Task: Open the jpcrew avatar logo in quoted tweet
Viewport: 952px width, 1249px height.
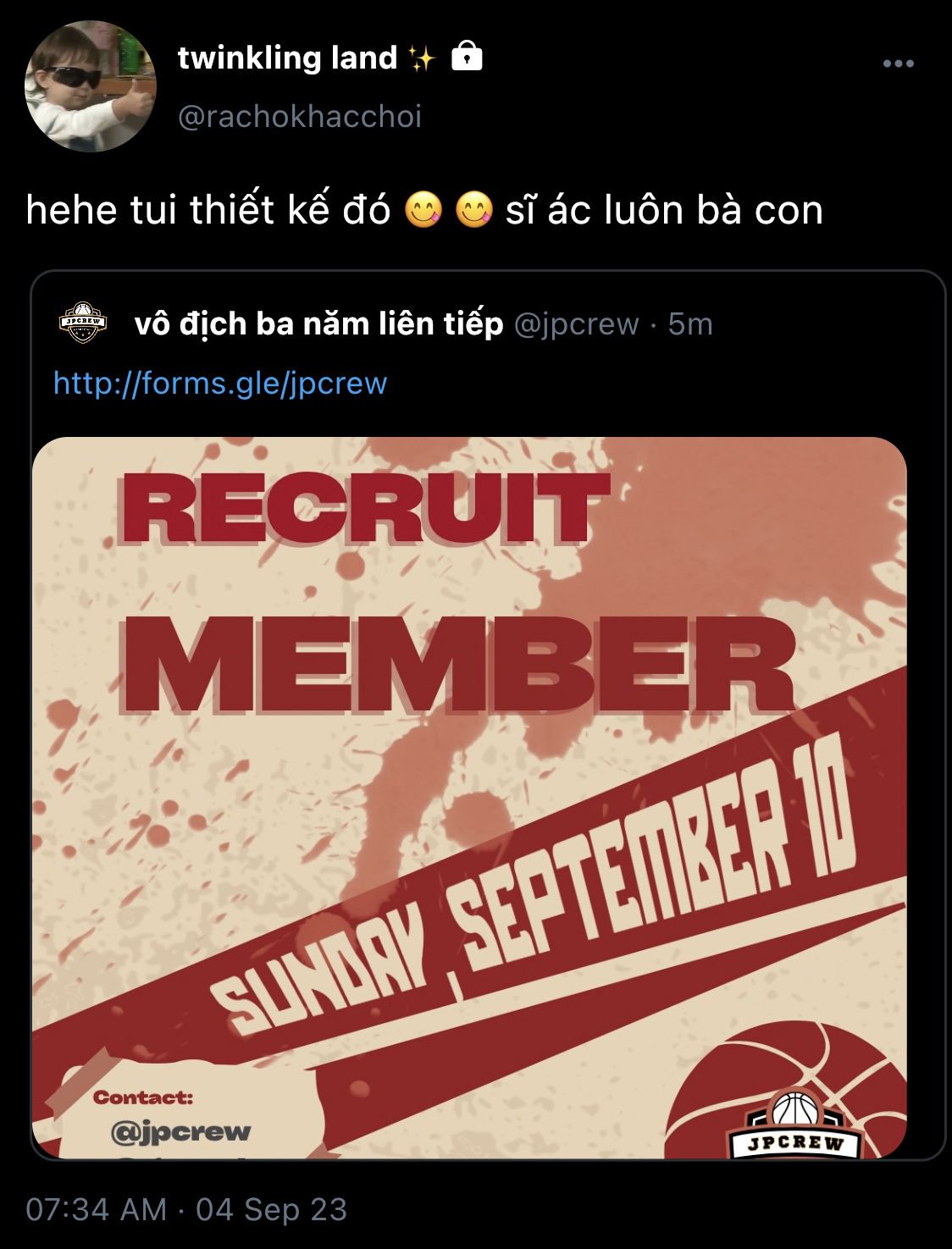Action: click(83, 324)
